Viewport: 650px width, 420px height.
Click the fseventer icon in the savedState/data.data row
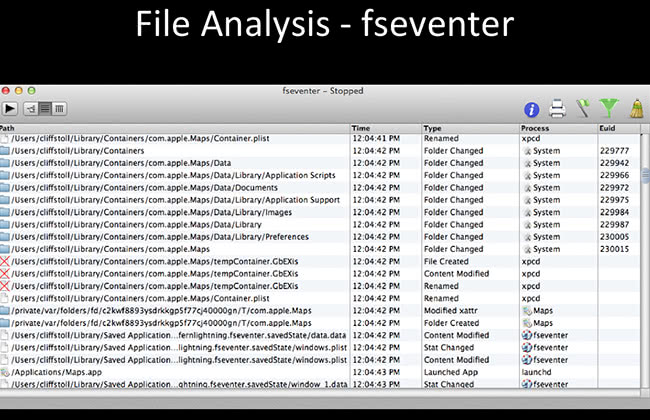(526, 335)
